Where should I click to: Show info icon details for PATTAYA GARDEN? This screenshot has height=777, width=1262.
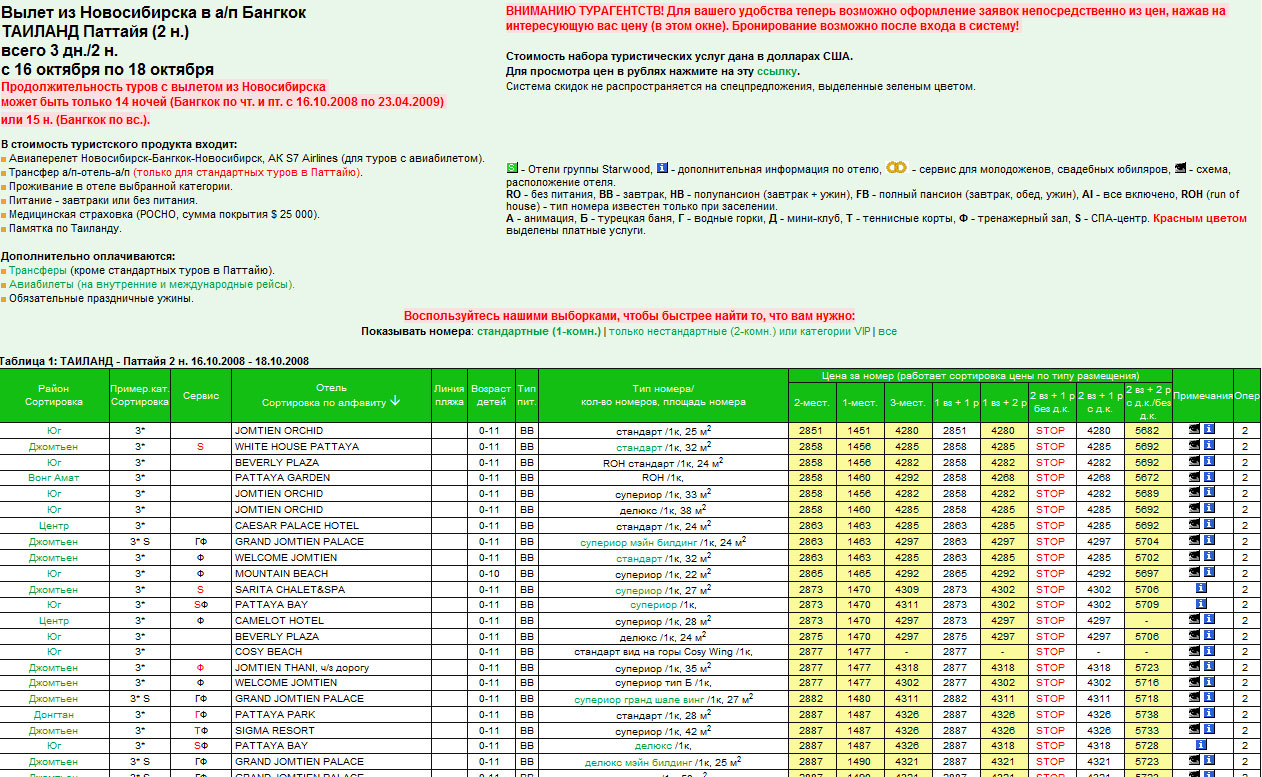pyautogui.click(x=1208, y=478)
